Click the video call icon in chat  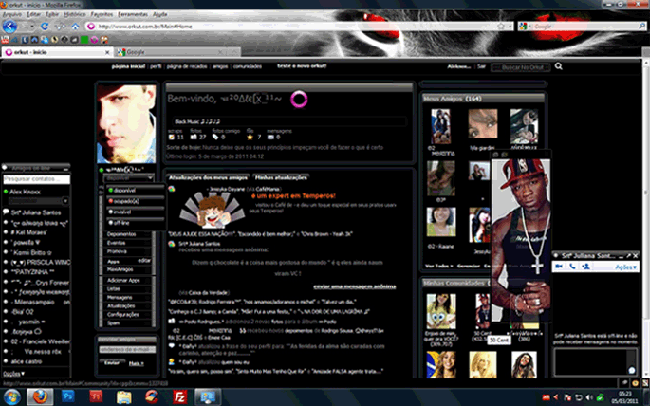pyautogui.click(x=559, y=266)
